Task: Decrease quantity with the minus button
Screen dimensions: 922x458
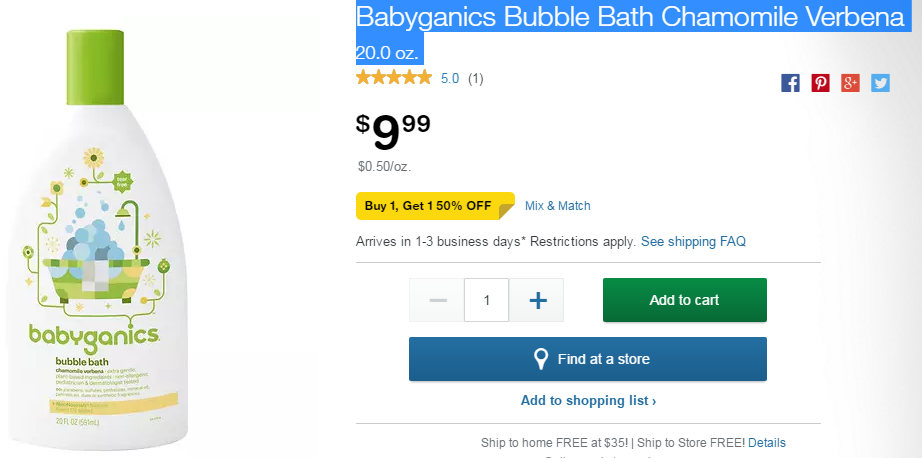Action: click(437, 300)
